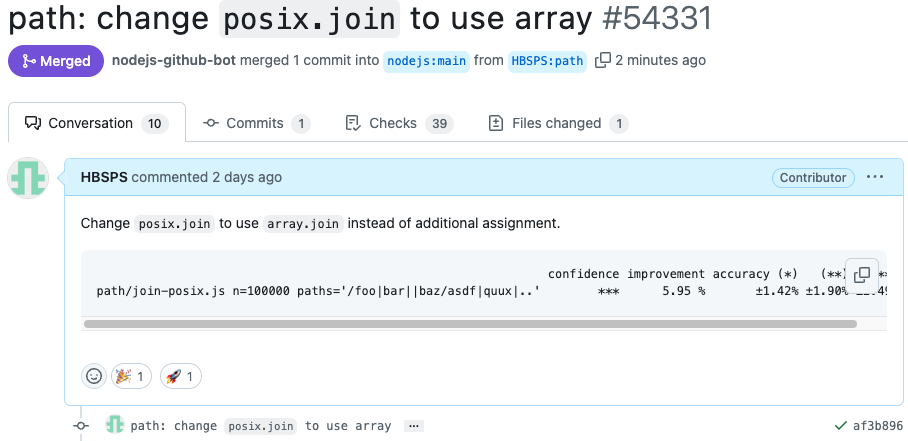The width and height of the screenshot is (908, 441).
Task: Switch to the Commits tab
Action: click(257, 123)
